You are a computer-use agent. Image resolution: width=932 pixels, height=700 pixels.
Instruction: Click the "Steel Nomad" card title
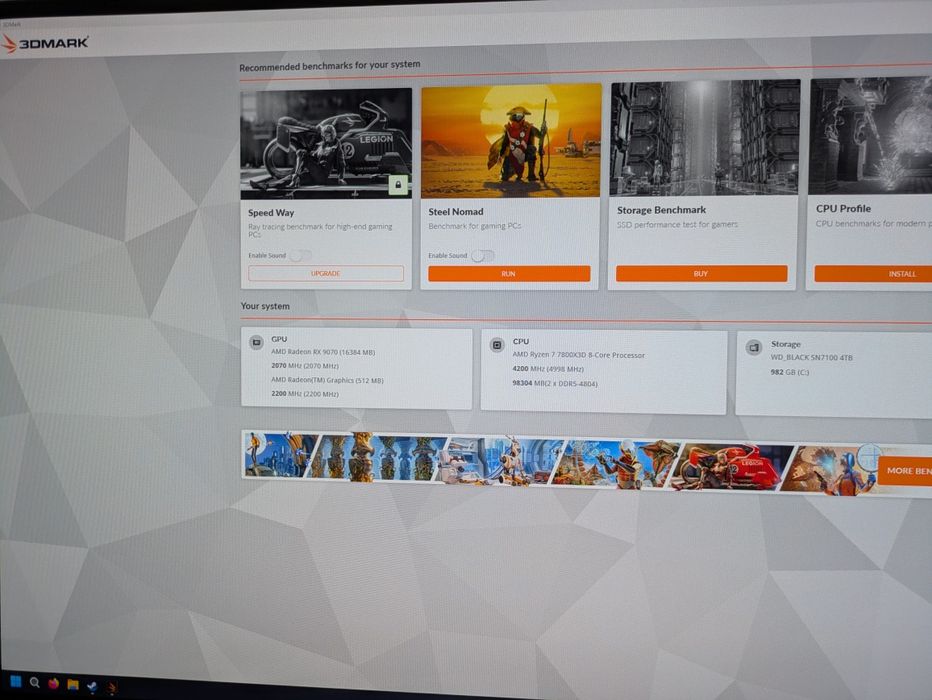tap(456, 212)
